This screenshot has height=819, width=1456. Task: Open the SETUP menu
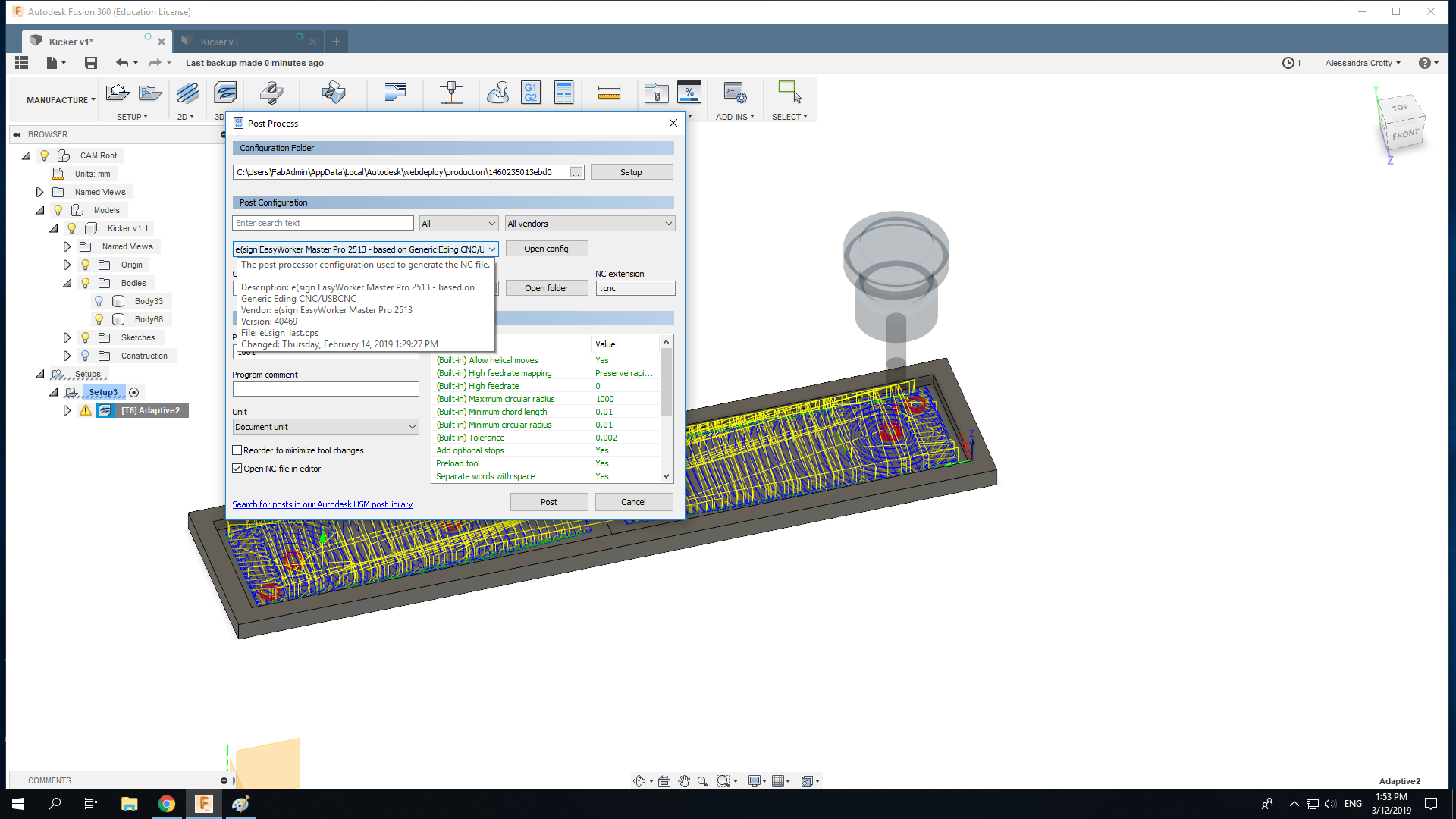(132, 117)
